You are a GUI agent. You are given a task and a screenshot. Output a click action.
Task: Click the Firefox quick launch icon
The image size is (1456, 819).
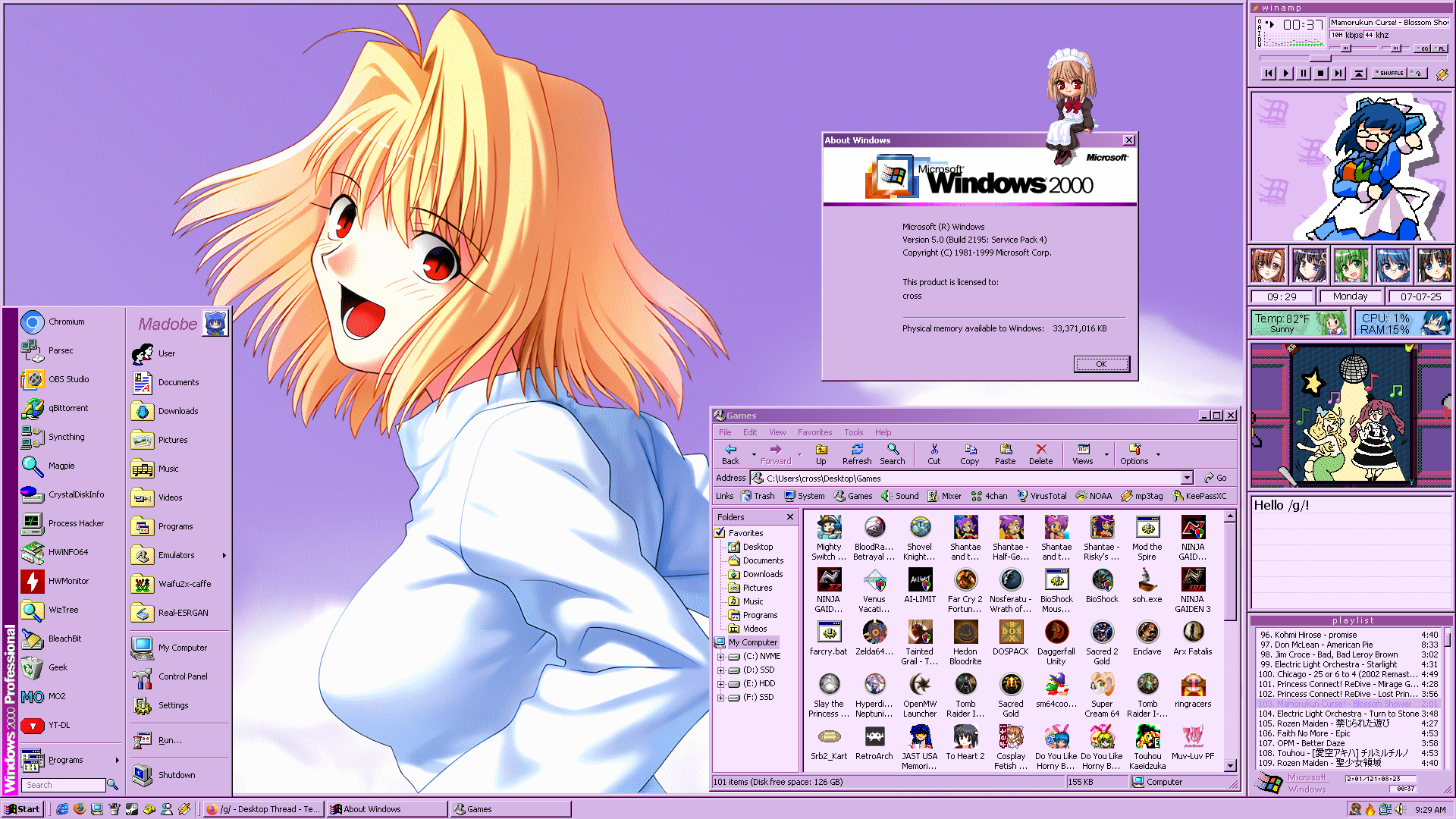coord(80,809)
